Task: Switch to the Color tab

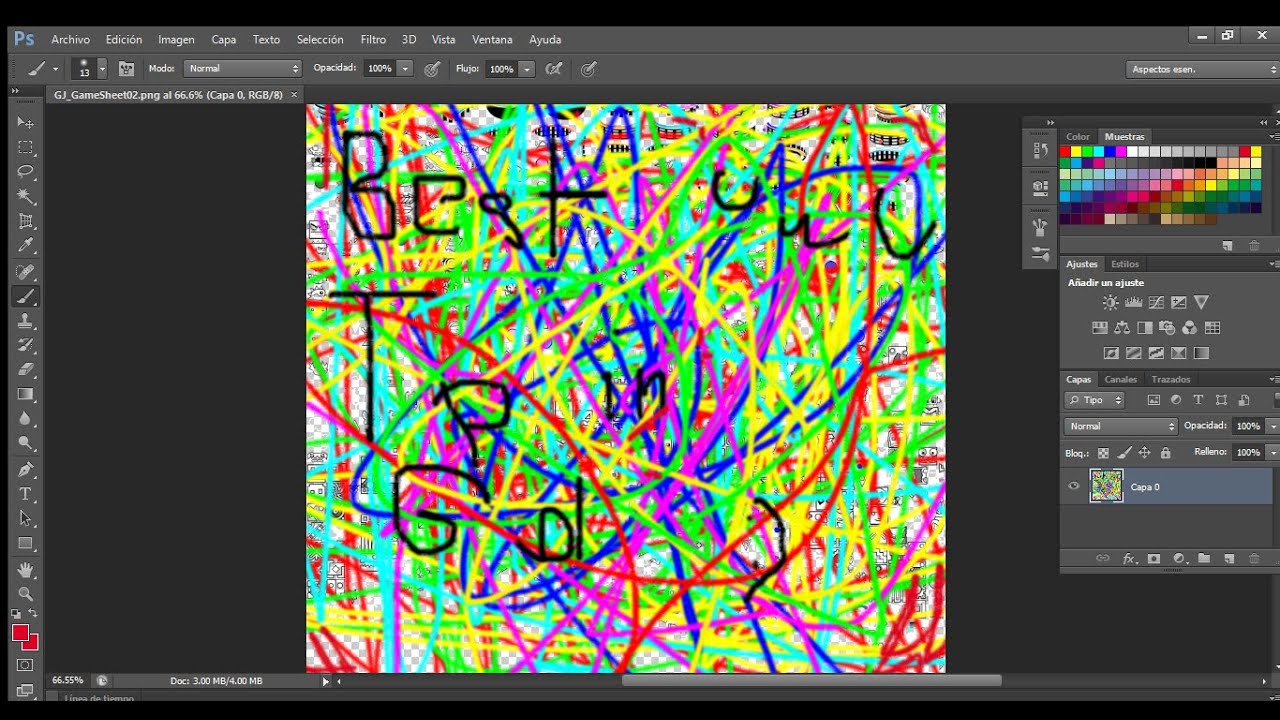Action: click(1078, 136)
